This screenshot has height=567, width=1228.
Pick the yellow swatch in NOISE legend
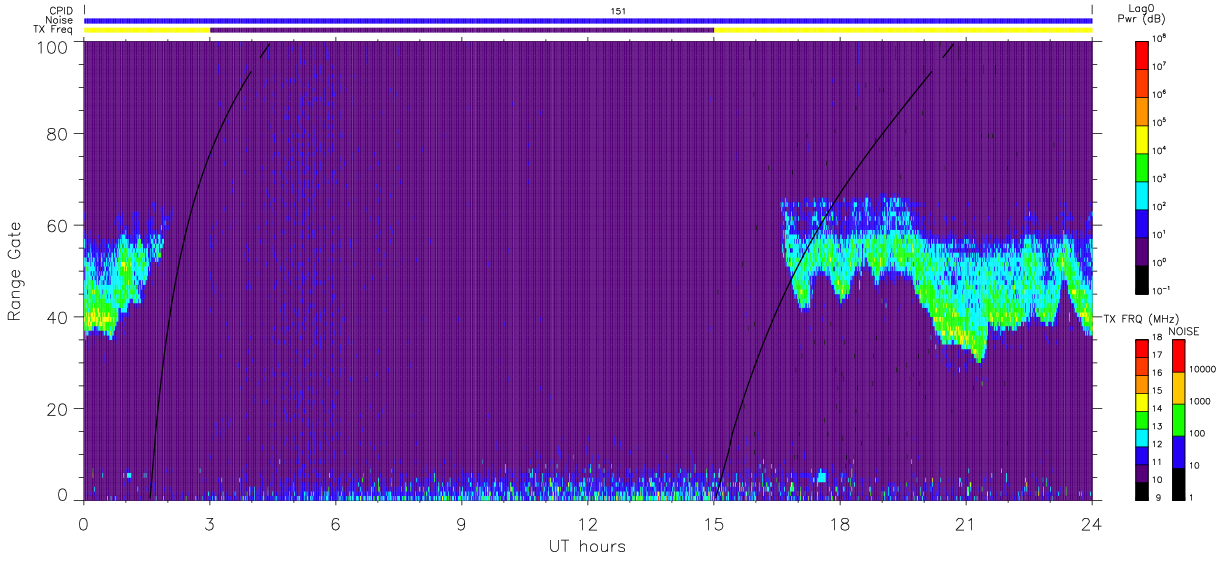(1178, 388)
